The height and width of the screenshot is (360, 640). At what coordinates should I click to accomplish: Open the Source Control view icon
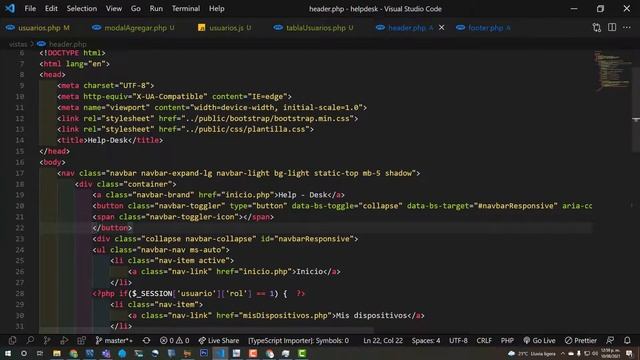(x=47, y=340)
